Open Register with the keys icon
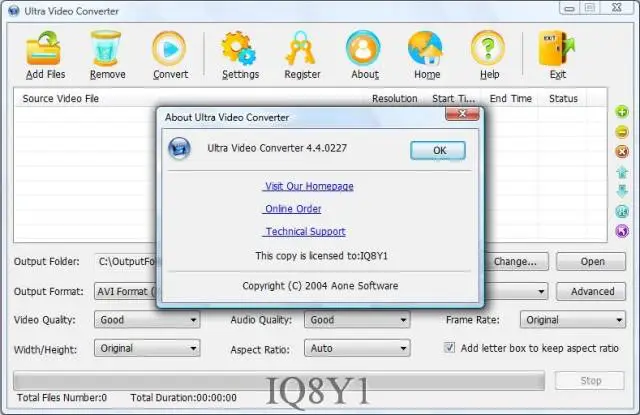The height and width of the screenshot is (415, 640). tap(300, 49)
